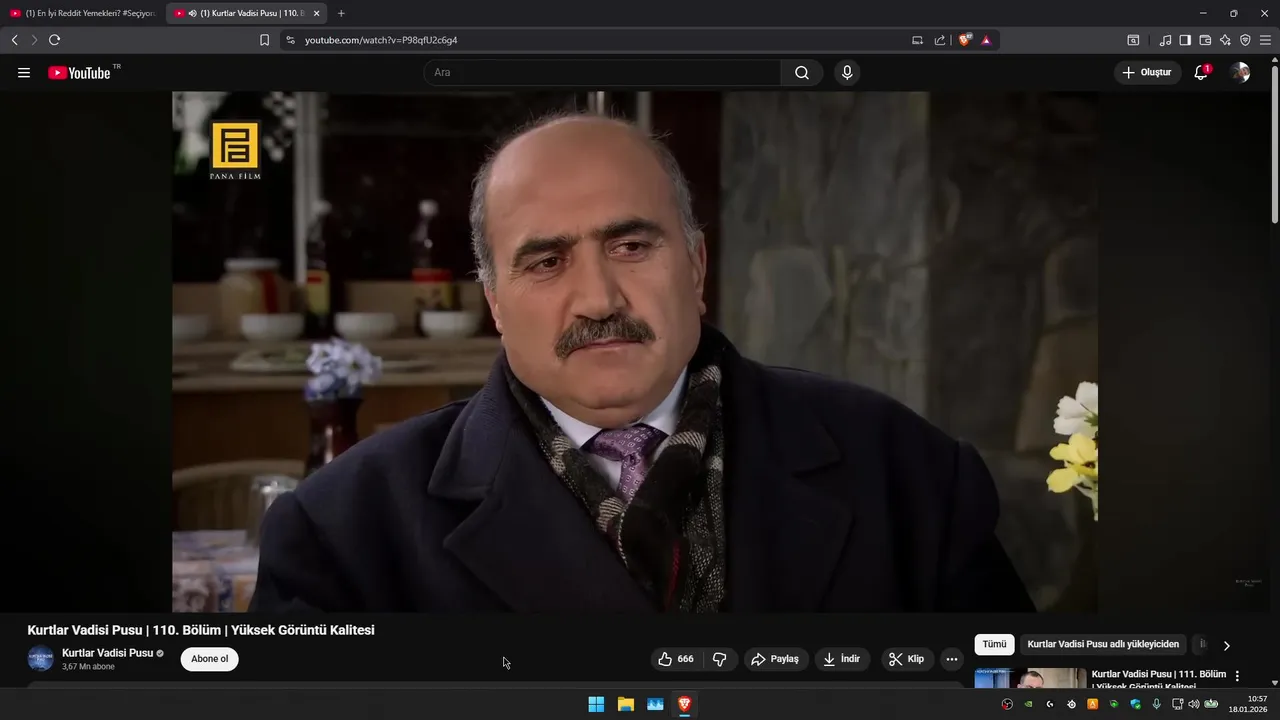The image size is (1280, 720).
Task: Like the video with thumbs up
Action: pyautogui.click(x=676, y=659)
